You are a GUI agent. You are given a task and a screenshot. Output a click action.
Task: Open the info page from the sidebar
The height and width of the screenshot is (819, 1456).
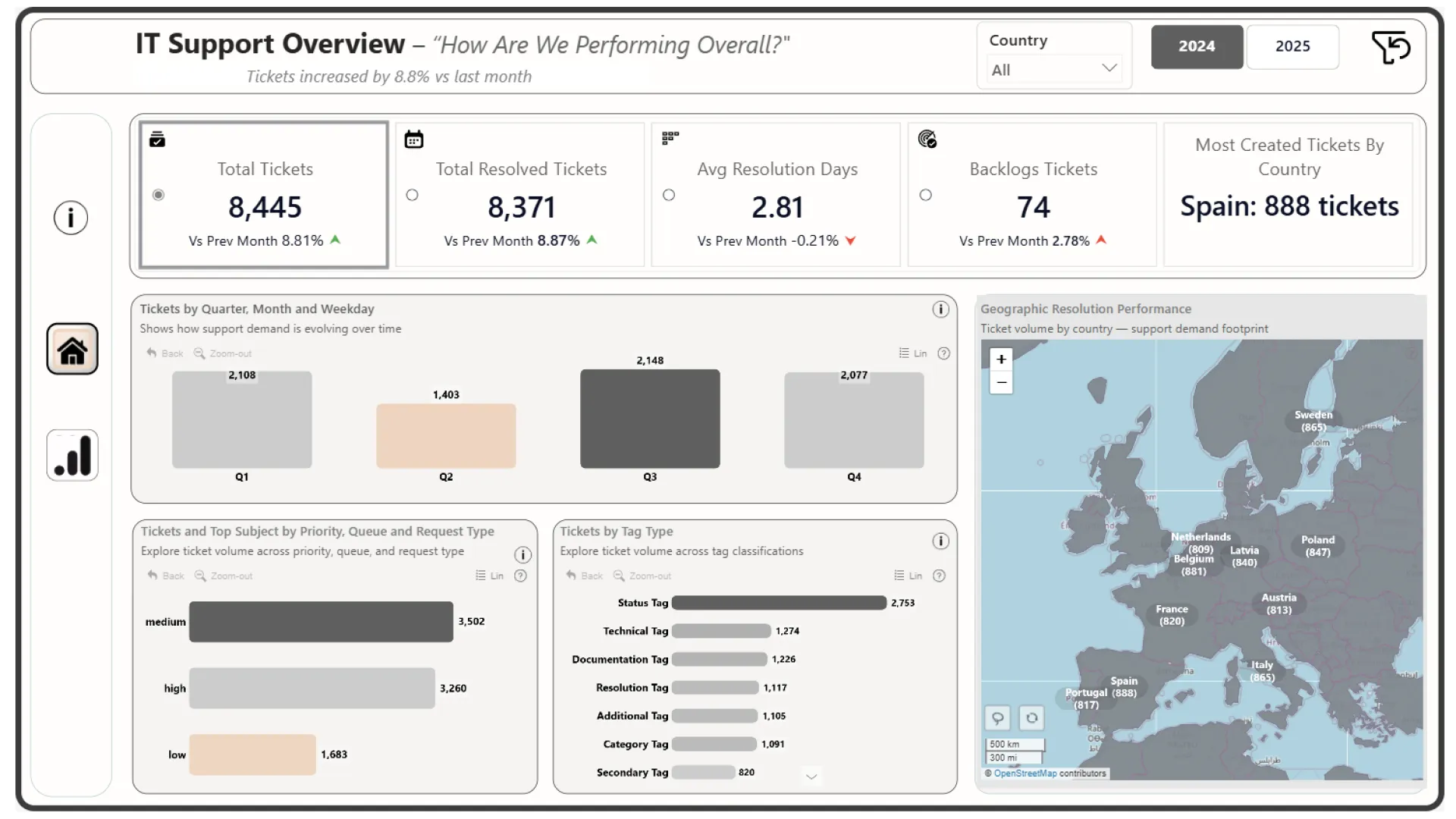click(71, 218)
